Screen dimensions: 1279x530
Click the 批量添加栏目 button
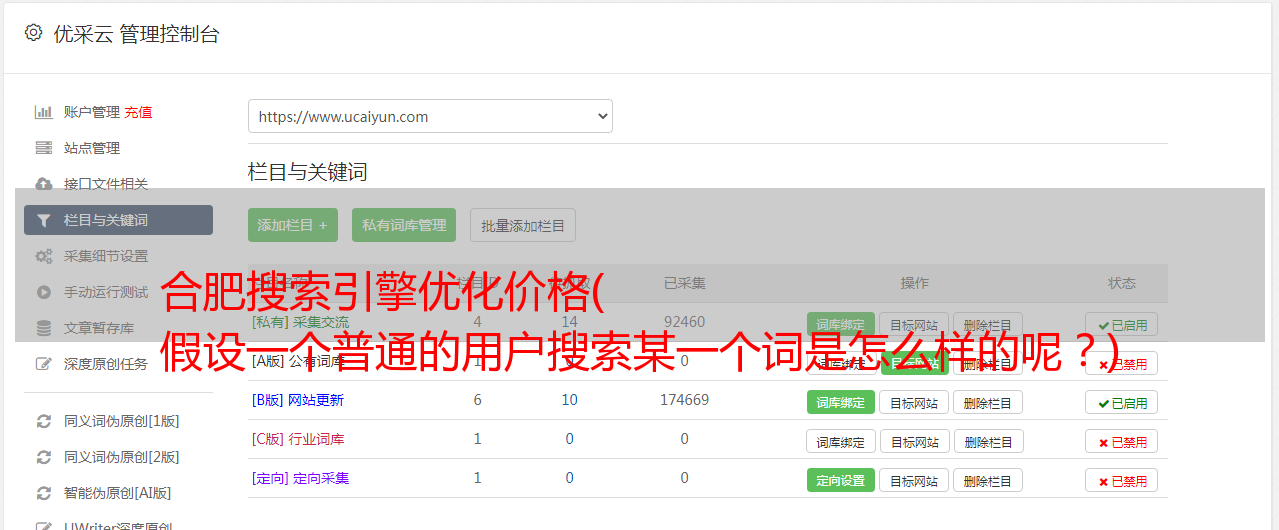point(523,225)
